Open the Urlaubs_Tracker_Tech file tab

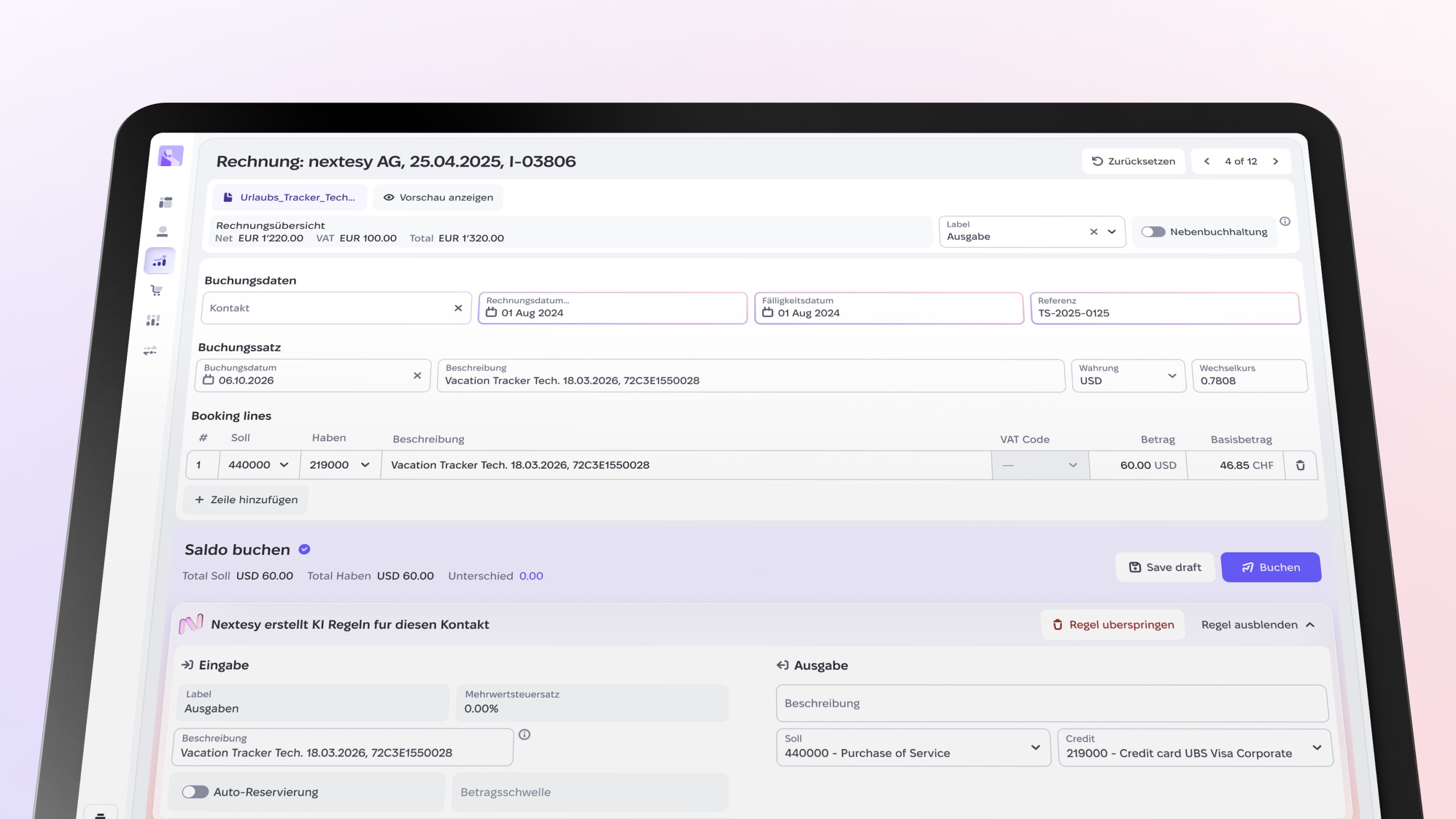click(290, 197)
